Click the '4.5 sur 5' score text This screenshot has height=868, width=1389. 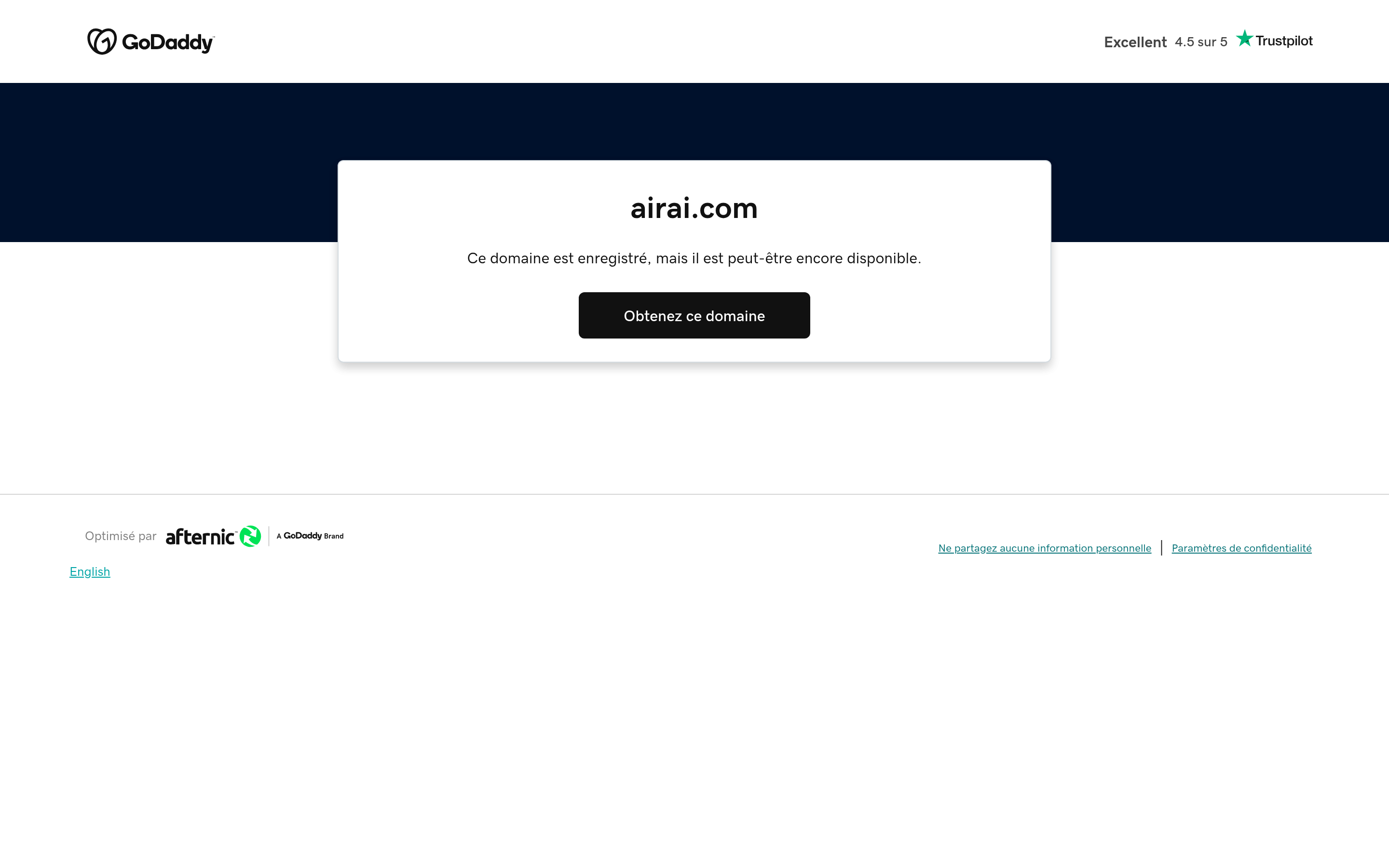pyautogui.click(x=1201, y=42)
